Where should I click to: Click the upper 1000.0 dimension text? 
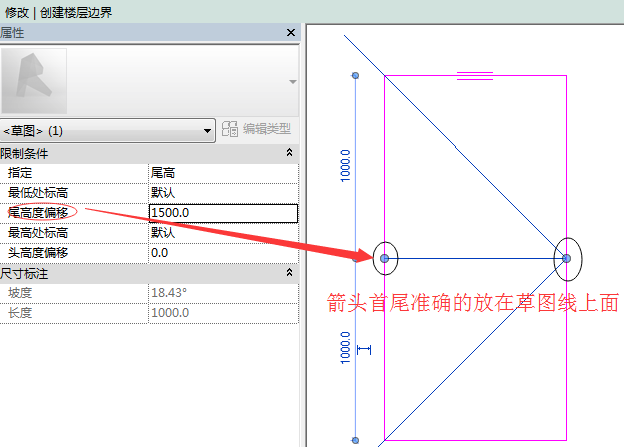tap(346, 165)
